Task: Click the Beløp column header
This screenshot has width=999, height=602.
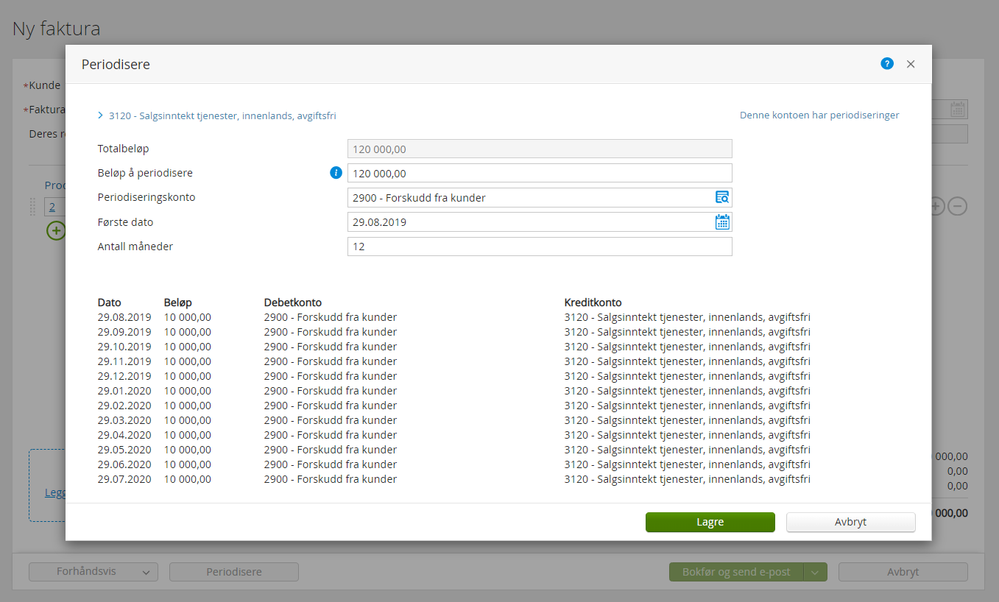Action: click(x=178, y=303)
